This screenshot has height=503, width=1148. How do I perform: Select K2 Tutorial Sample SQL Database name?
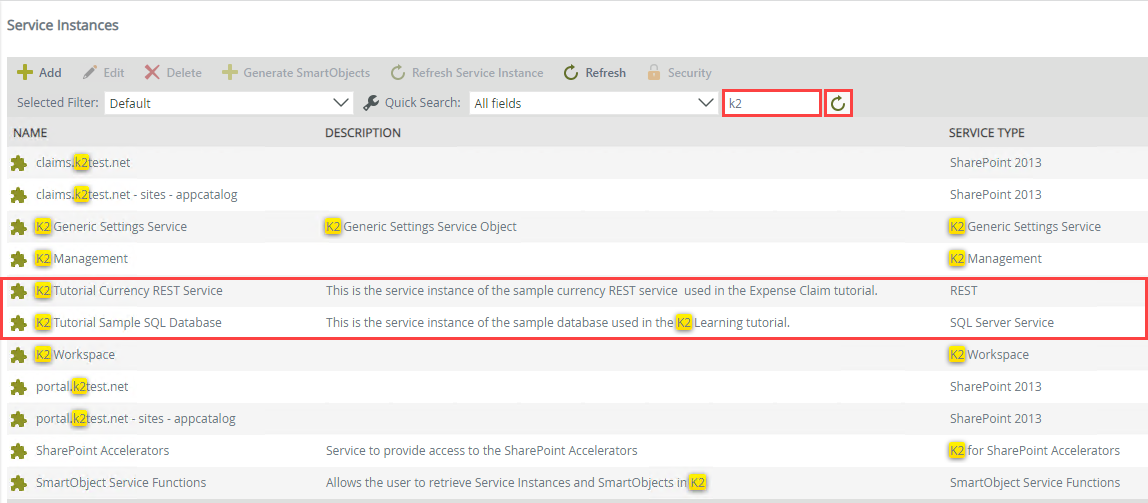point(128,323)
